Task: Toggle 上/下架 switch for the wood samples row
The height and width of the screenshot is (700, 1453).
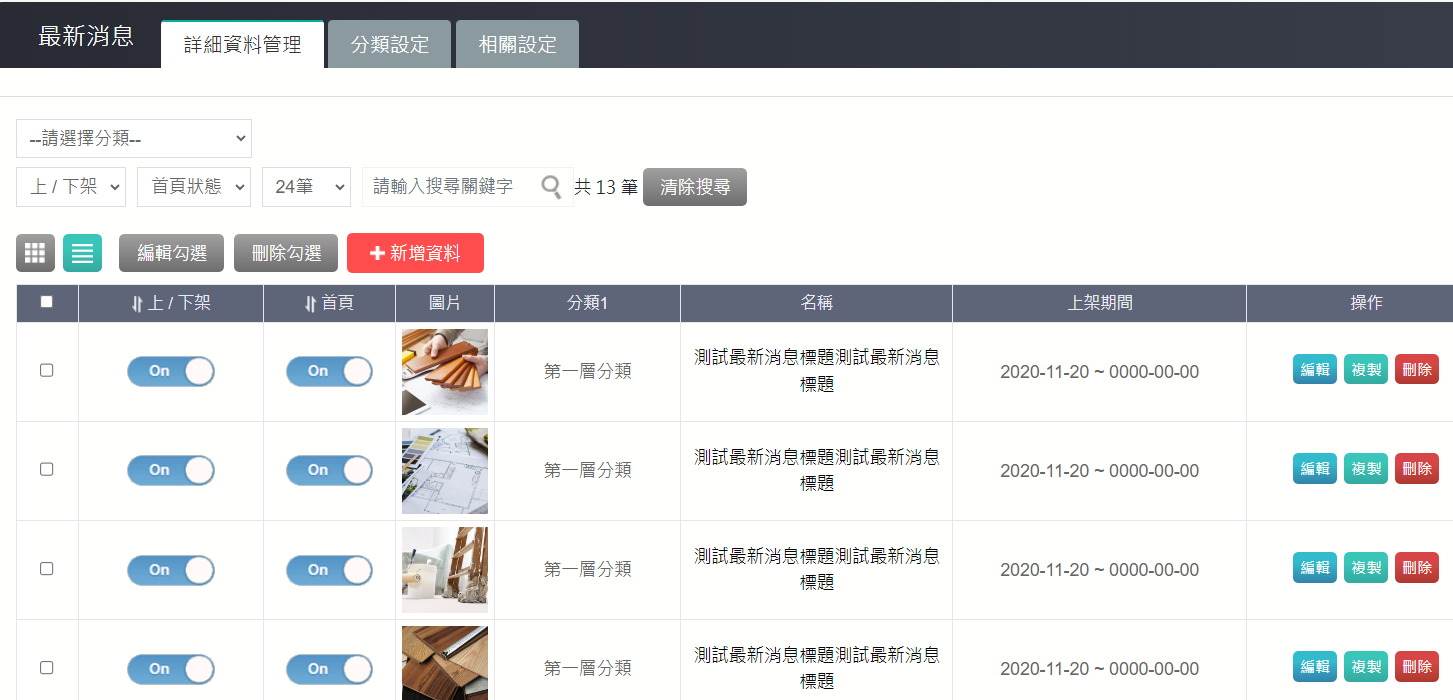Action: point(171,371)
